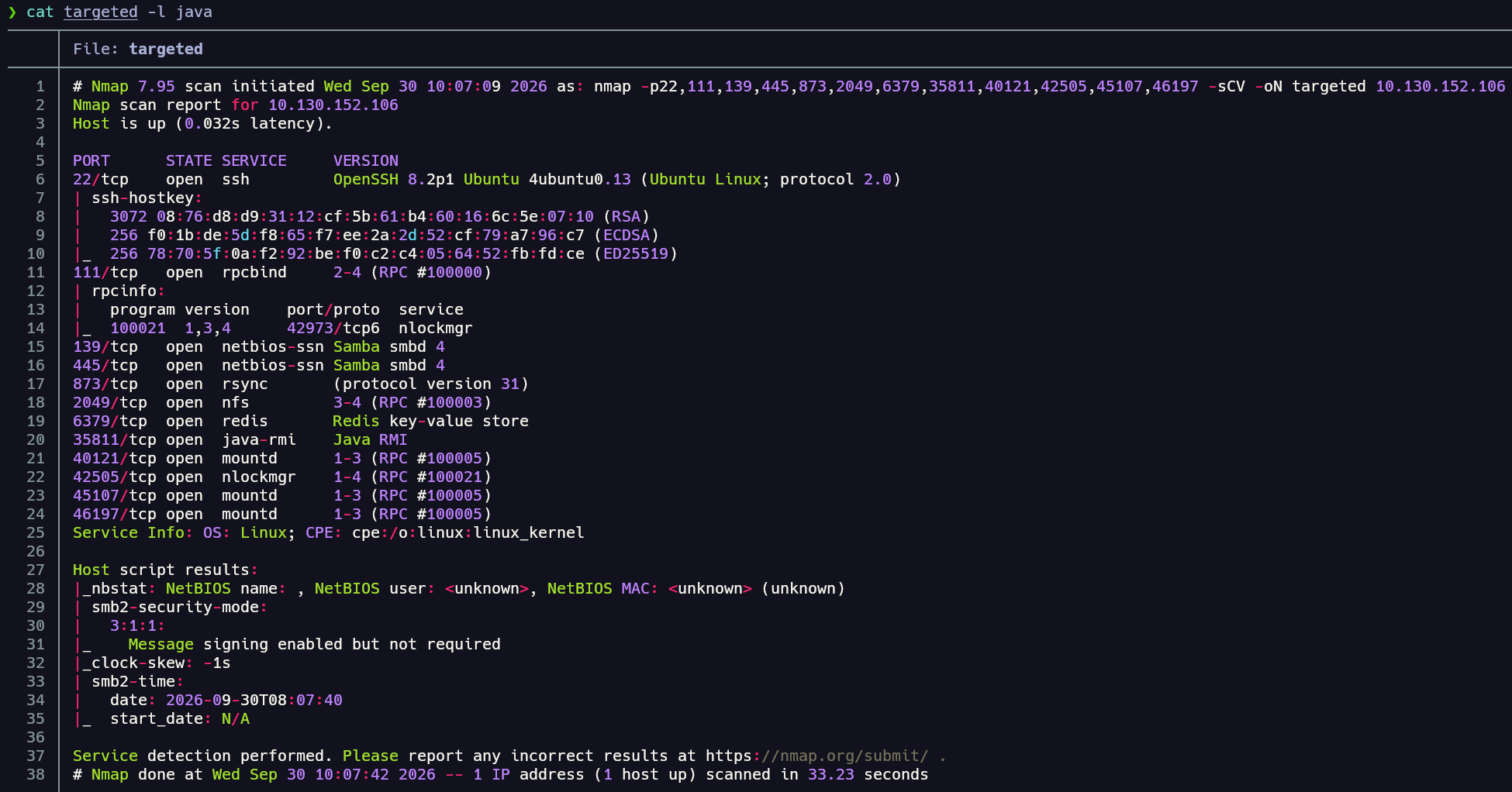This screenshot has height=792, width=1512.
Task: Click '35811/tcp' port entry
Action: click(115, 439)
